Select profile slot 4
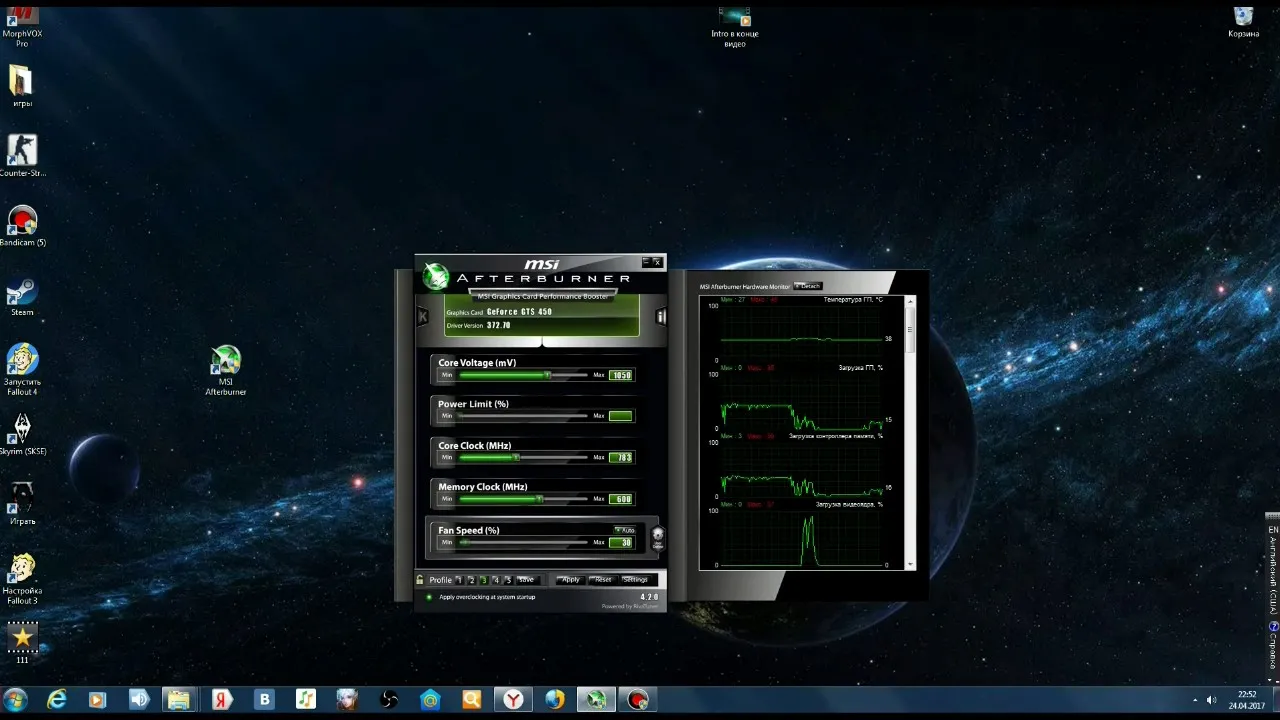1280x720 pixels. click(495, 580)
